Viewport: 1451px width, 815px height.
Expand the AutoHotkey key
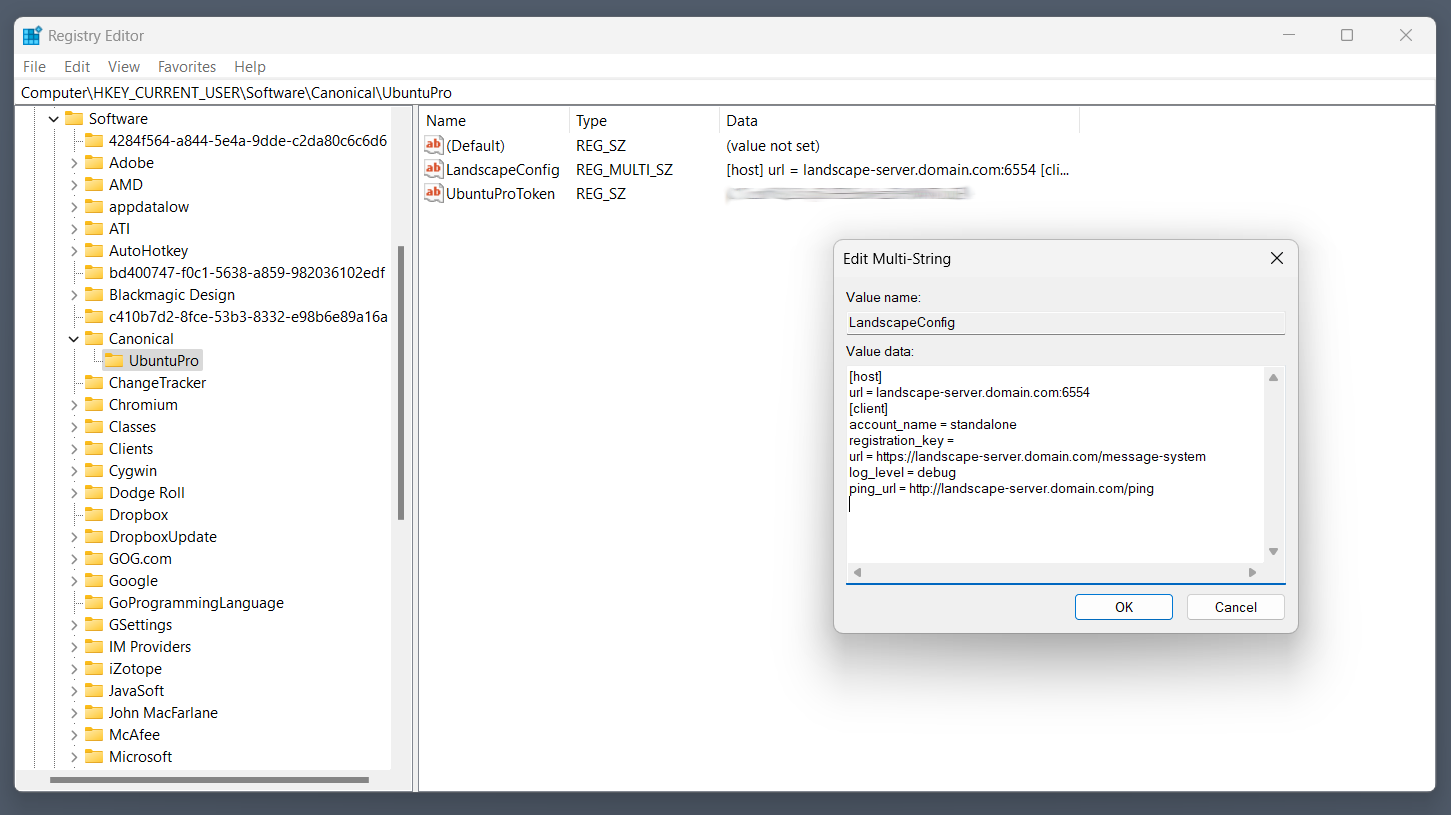(x=74, y=251)
